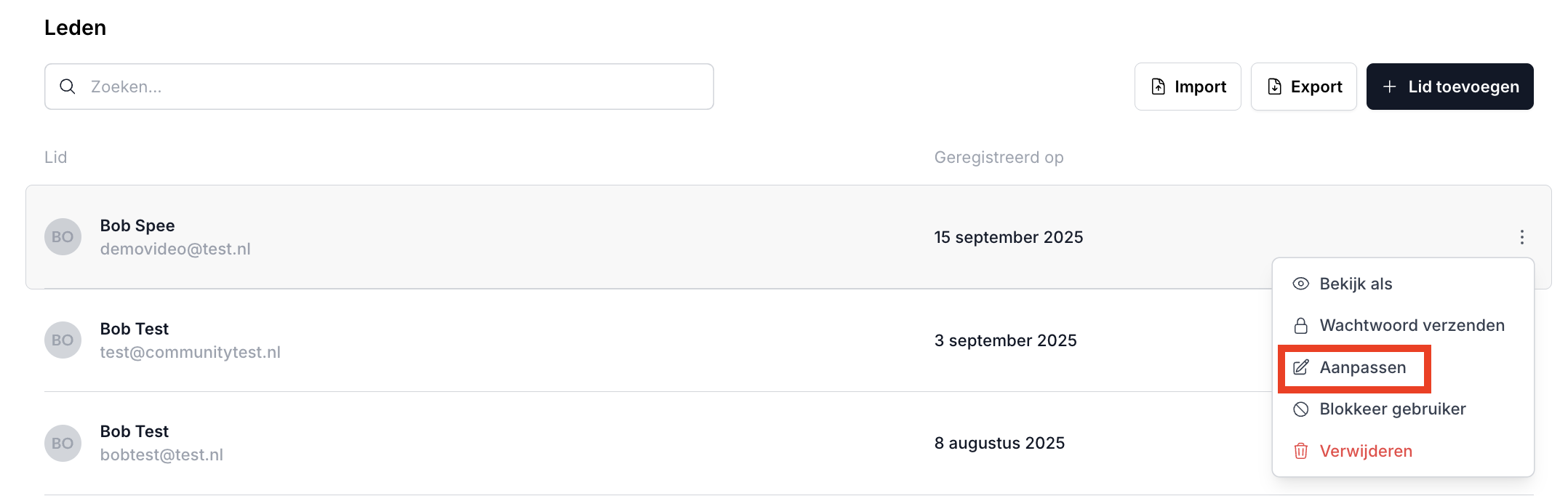Select Aanpassen to edit the member
The height and width of the screenshot is (496, 1568).
[x=1362, y=367]
